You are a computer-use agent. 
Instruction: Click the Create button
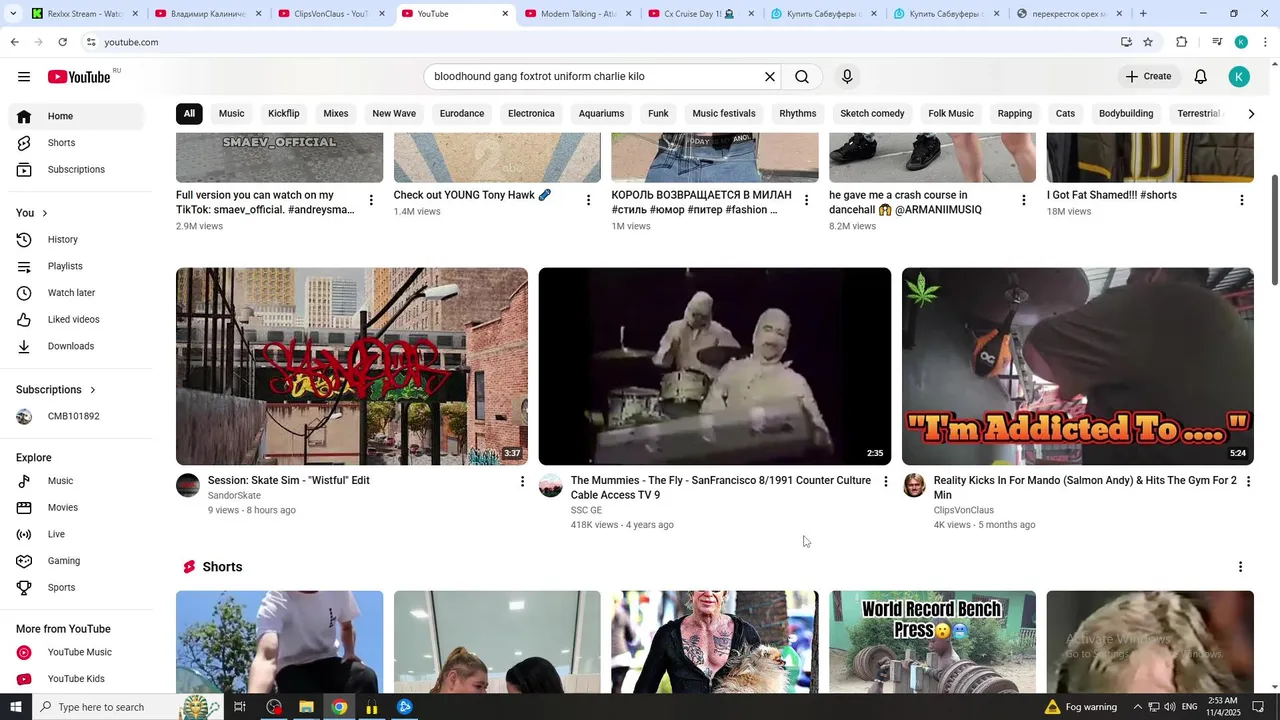[1148, 77]
